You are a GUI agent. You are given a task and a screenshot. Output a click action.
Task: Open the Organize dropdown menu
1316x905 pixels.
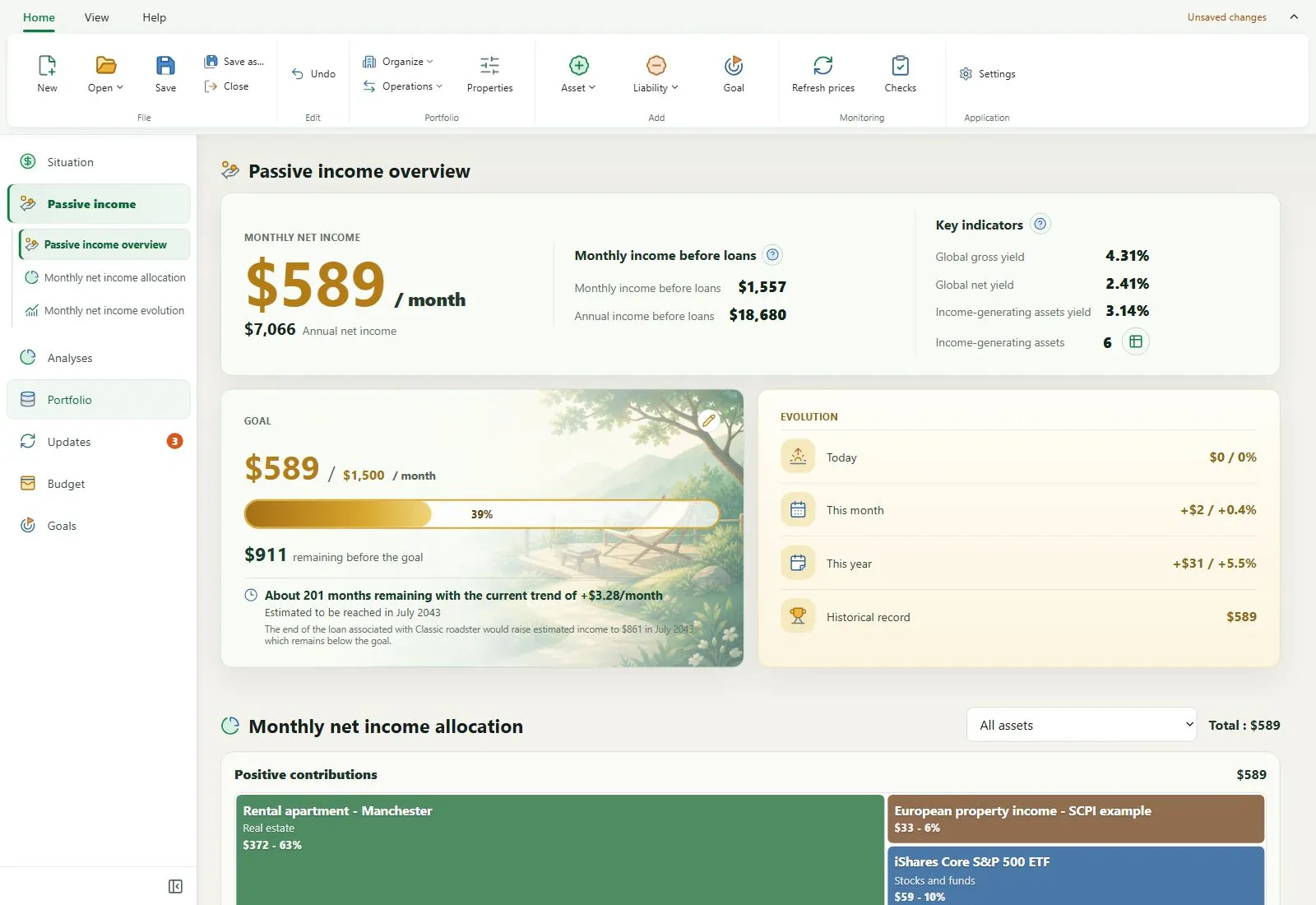point(398,62)
